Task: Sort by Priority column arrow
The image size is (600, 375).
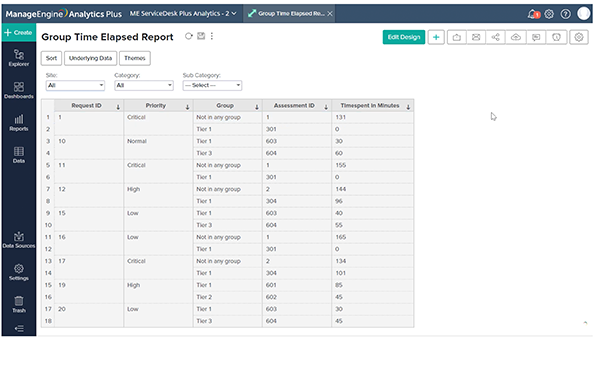Action: point(188,107)
